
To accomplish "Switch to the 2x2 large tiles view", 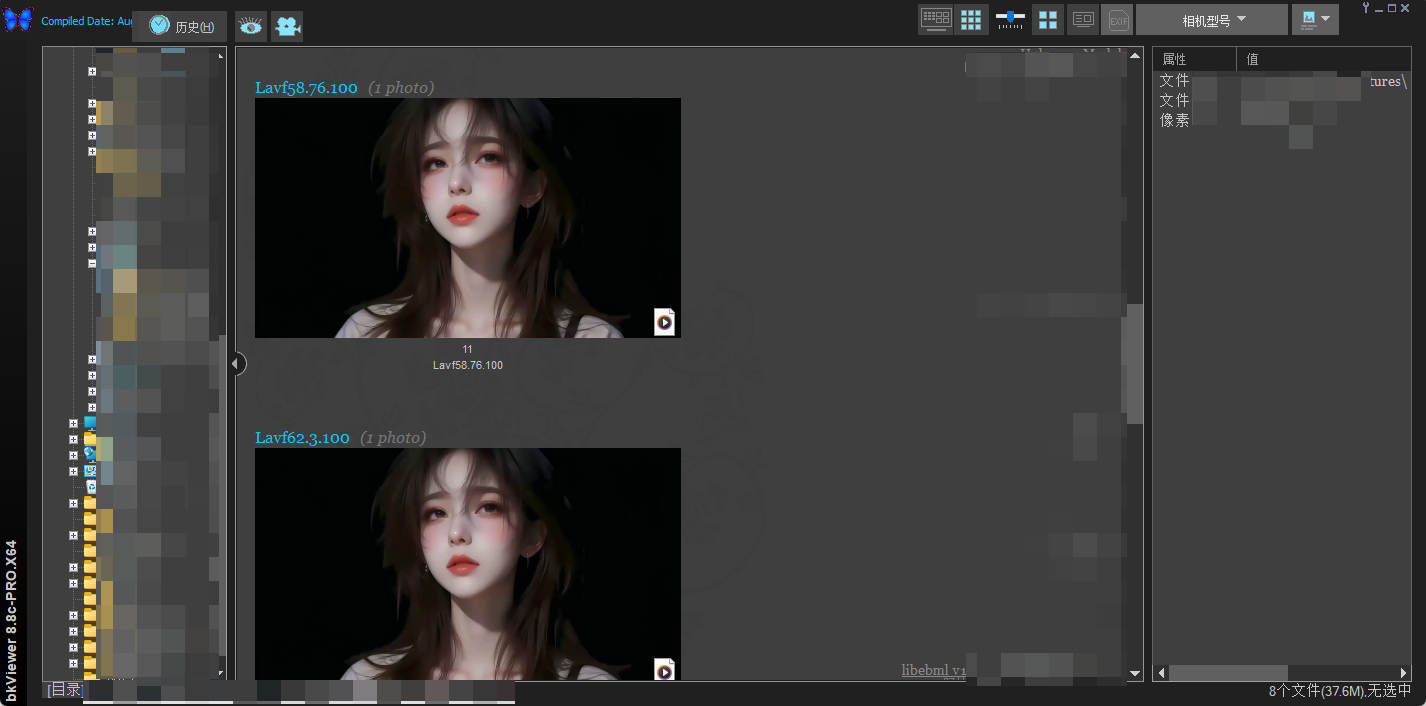I will point(1047,19).
